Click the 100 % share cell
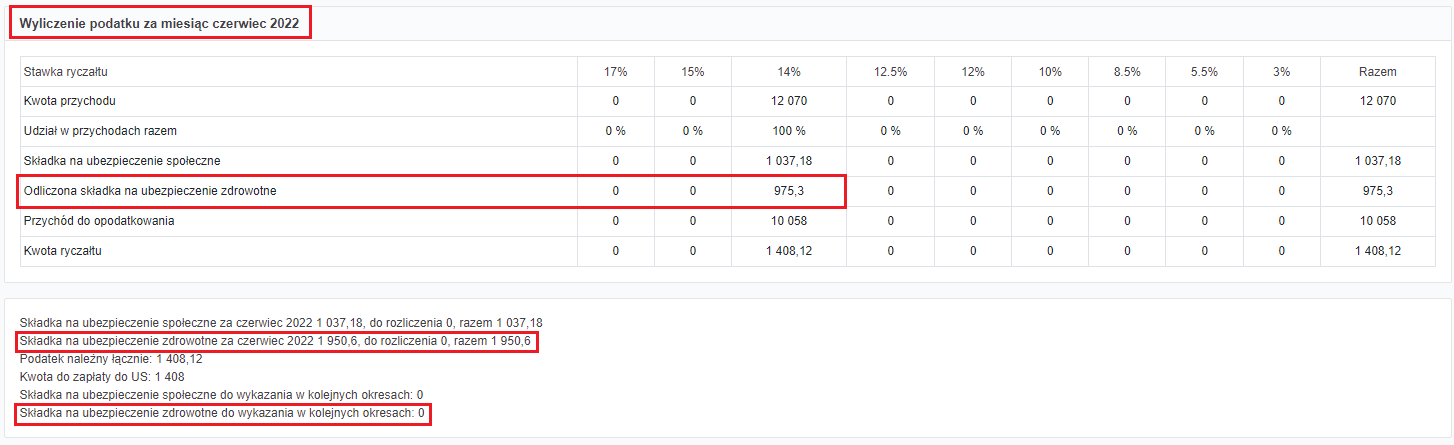 [789, 131]
